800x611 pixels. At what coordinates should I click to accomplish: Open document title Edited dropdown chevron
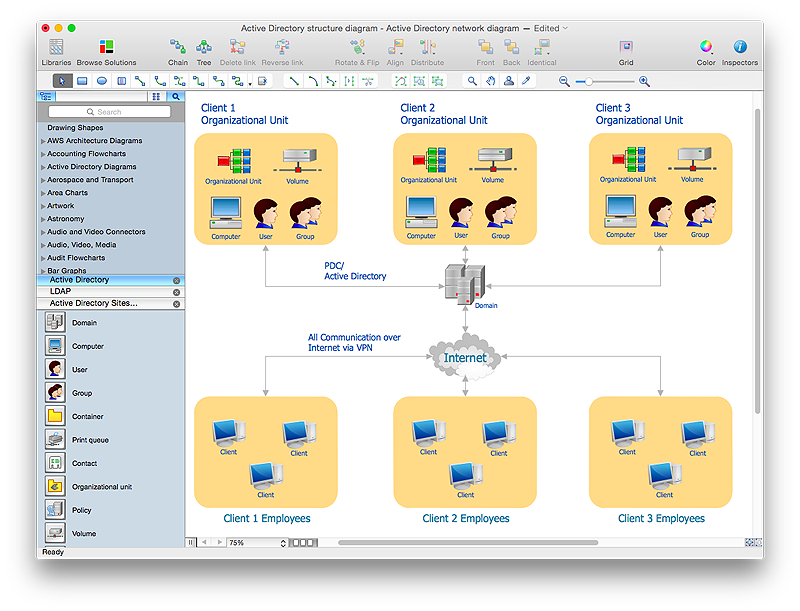point(565,29)
